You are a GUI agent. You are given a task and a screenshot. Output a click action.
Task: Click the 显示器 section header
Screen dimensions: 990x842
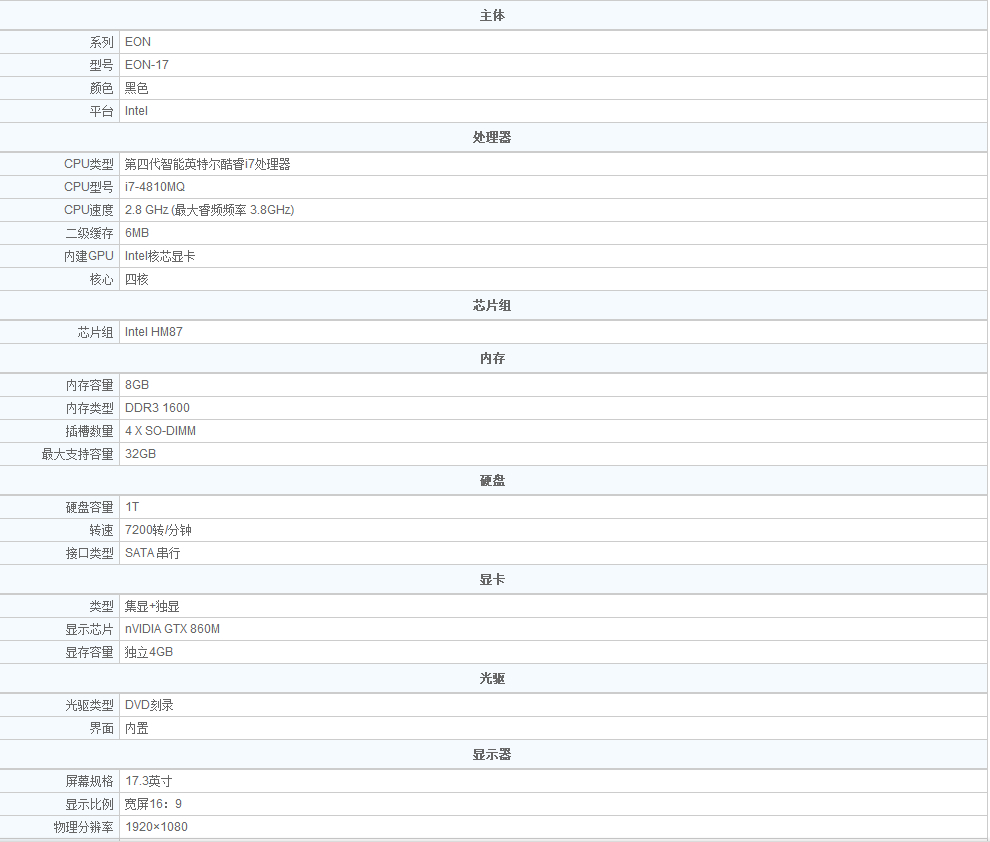pos(492,755)
